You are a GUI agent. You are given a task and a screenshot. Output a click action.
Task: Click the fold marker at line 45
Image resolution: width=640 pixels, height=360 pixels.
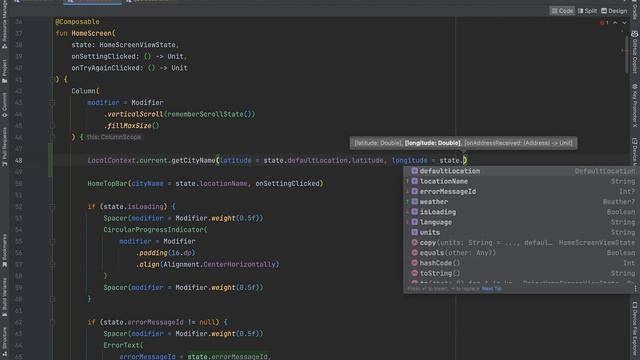click(52, 126)
